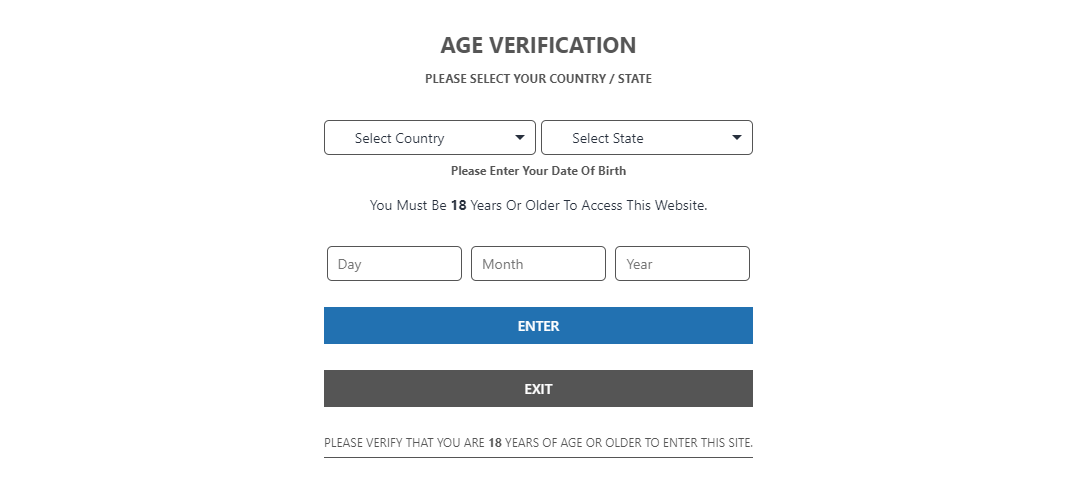Click the Please Select Your Country / State subtitle
The image size is (1075, 496).
[x=538, y=79]
